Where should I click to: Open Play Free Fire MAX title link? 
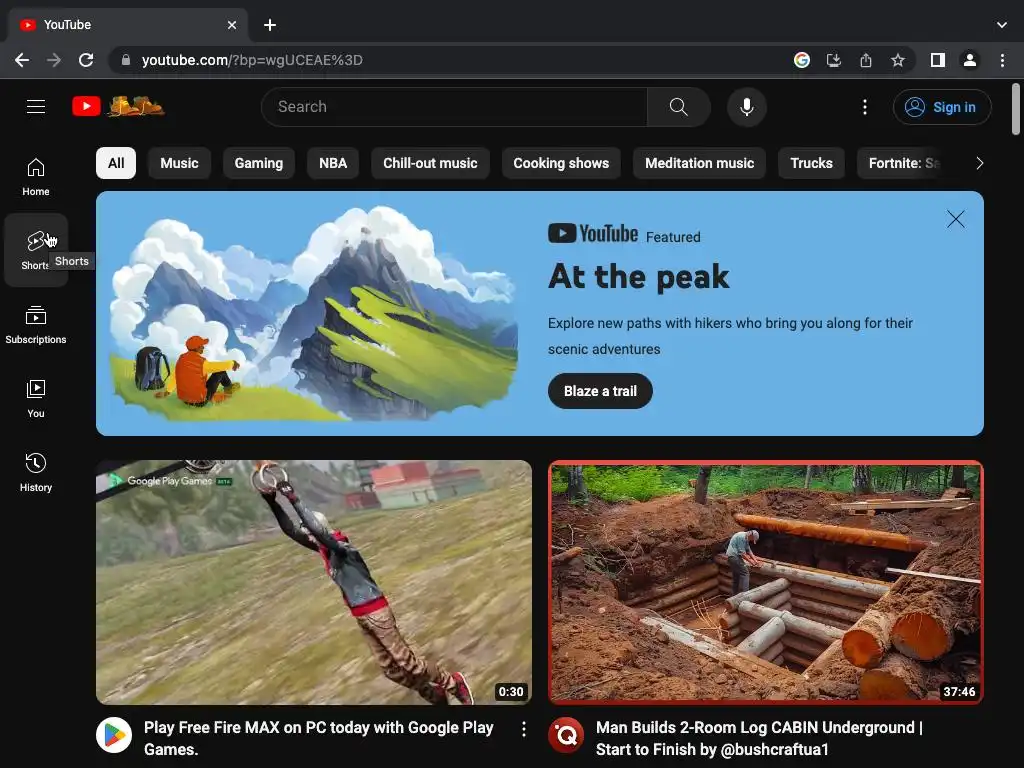(x=319, y=738)
